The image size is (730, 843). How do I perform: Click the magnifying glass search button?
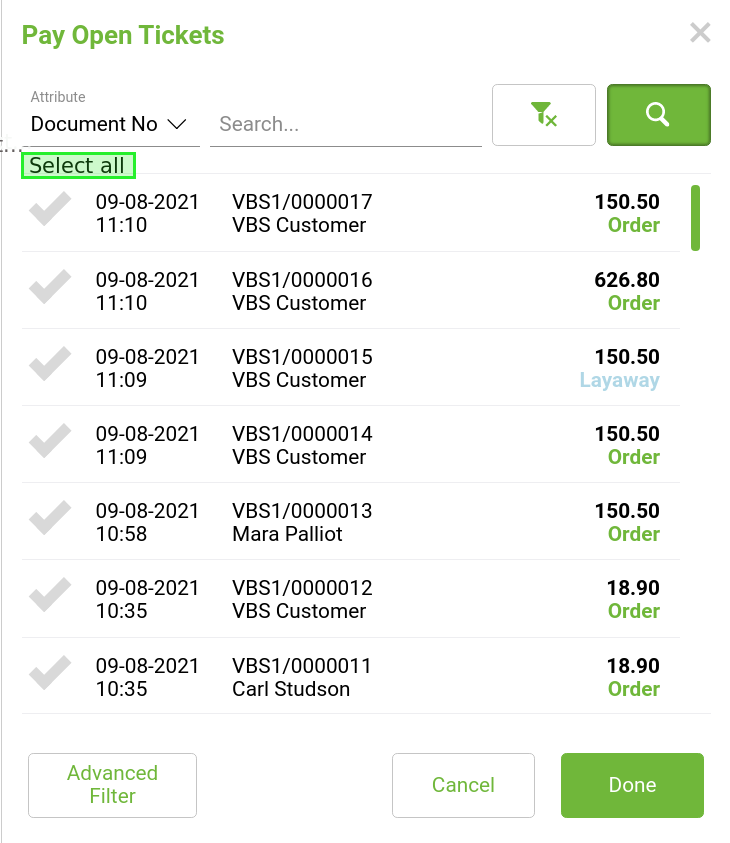click(x=658, y=115)
